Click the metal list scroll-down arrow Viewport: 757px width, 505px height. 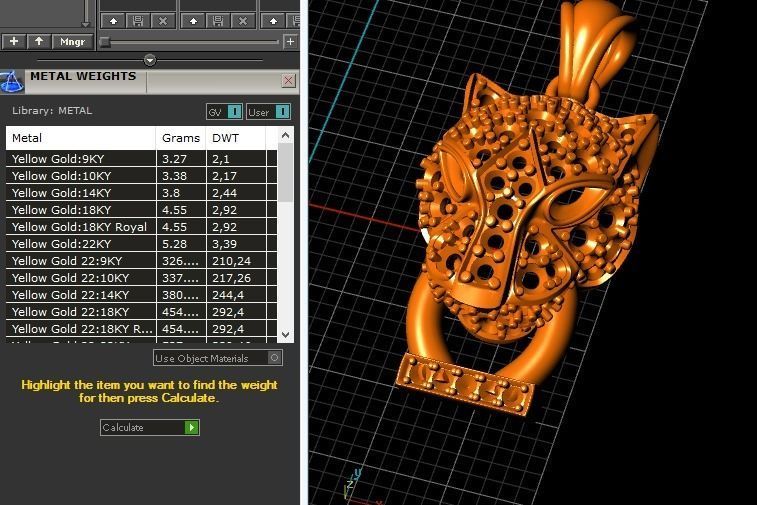click(x=285, y=335)
